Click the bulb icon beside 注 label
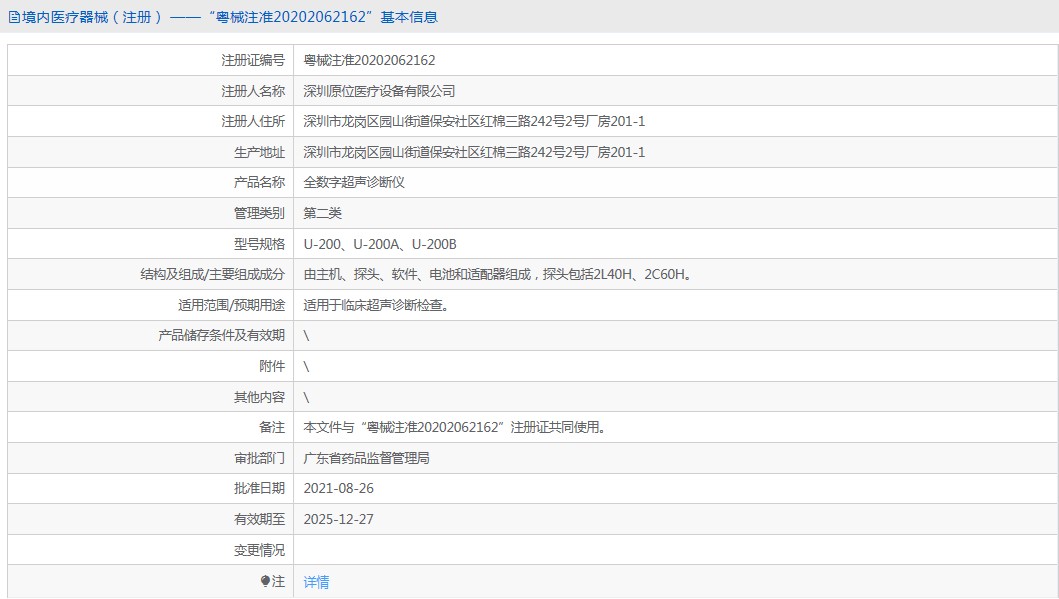 265,581
